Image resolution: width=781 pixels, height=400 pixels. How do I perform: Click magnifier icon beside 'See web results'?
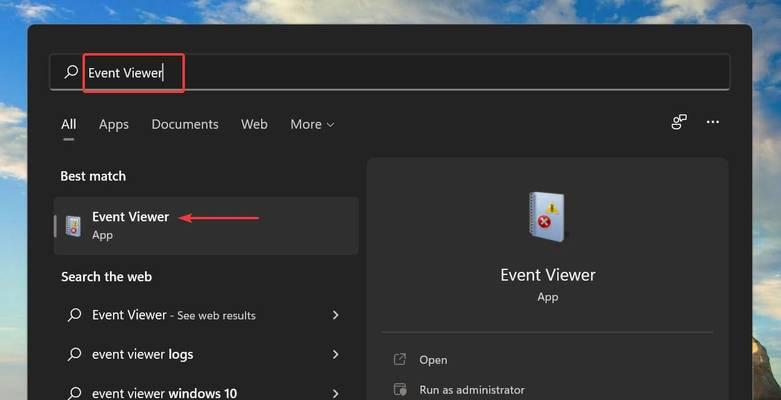75,315
